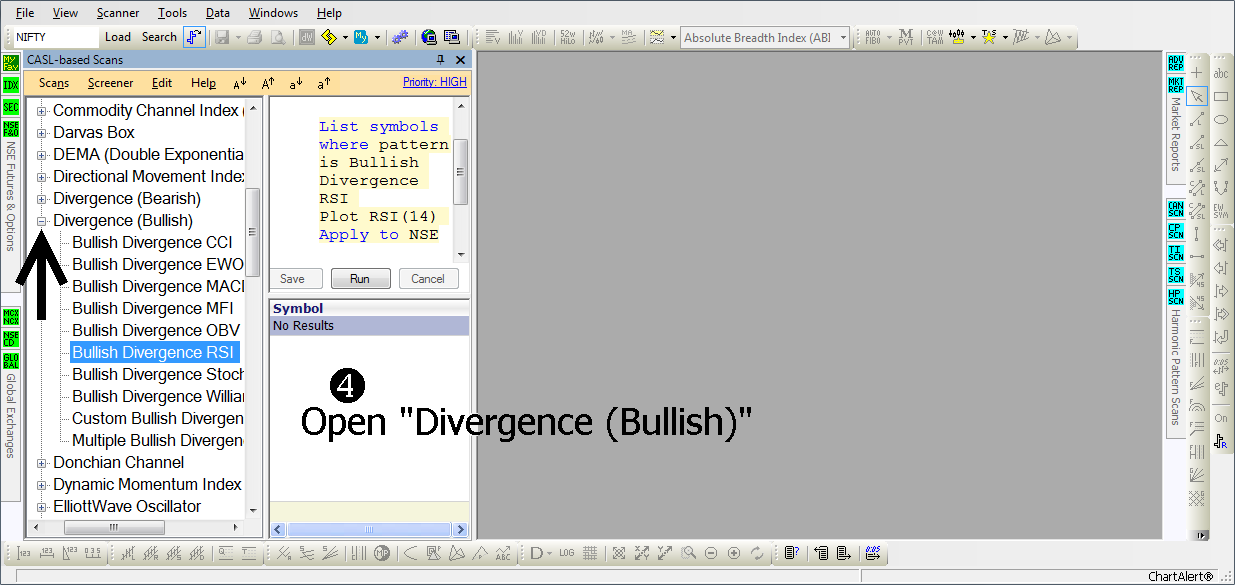Select the arrow pointer tool
1235x585 pixels.
pos(1197,96)
